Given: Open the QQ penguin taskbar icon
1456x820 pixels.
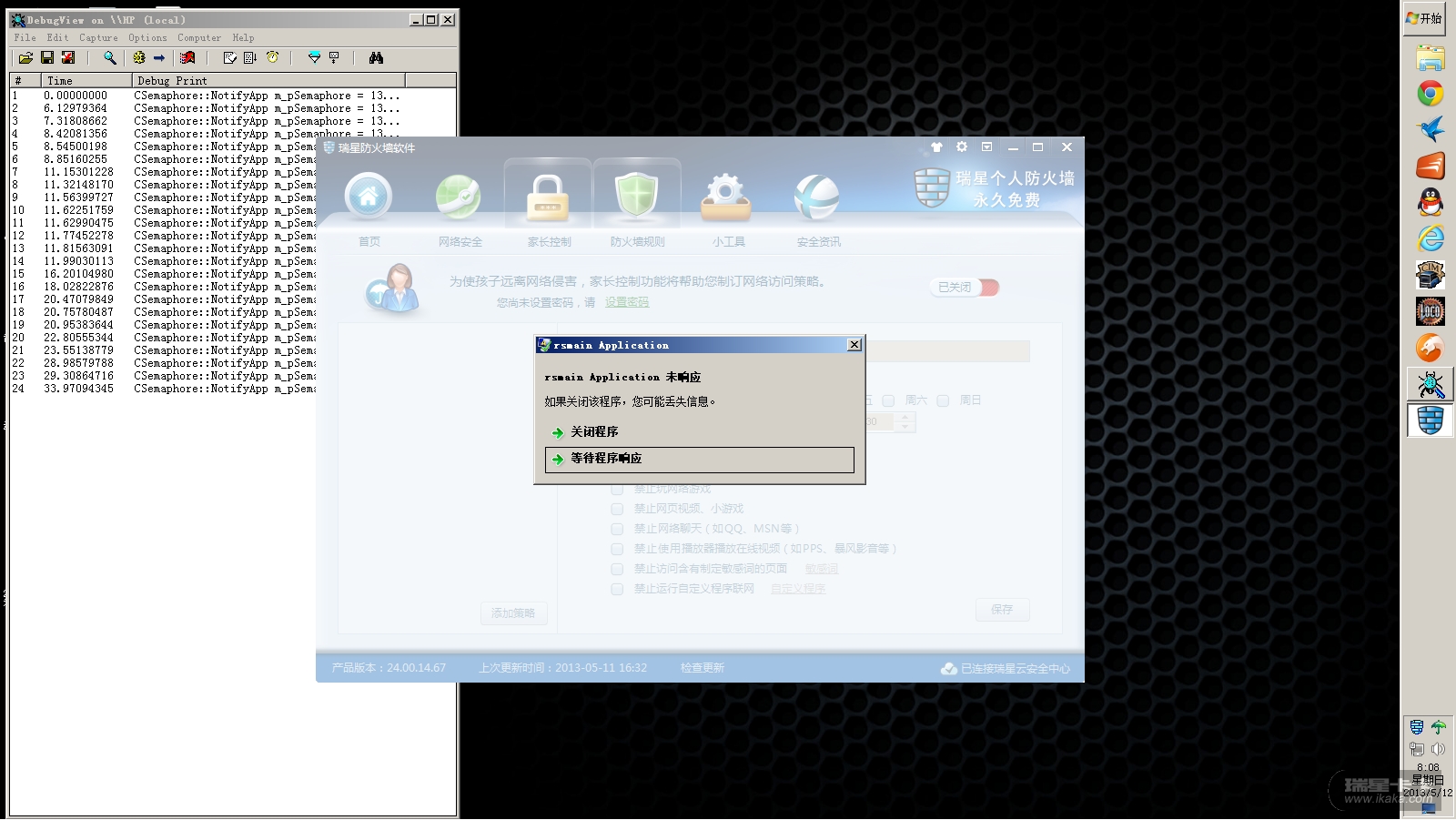Looking at the screenshot, I should (1431, 202).
